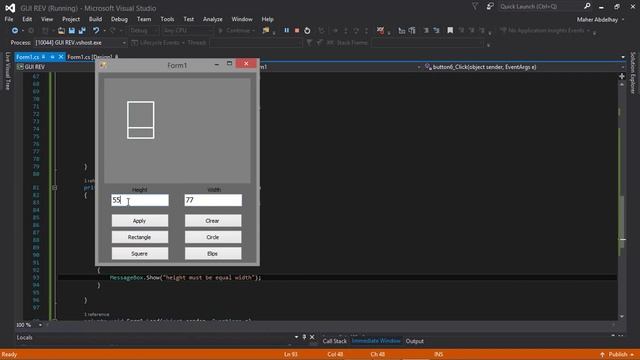Screen dimensions: 640x360
Task: Open the Tools menu
Action: (167, 19)
